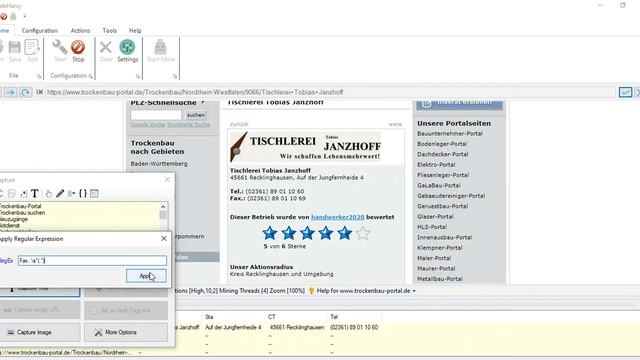Image resolution: width=640 pixels, height=360 pixels.
Task: Click the Capture Image camera icon
Action: [x=11, y=332]
